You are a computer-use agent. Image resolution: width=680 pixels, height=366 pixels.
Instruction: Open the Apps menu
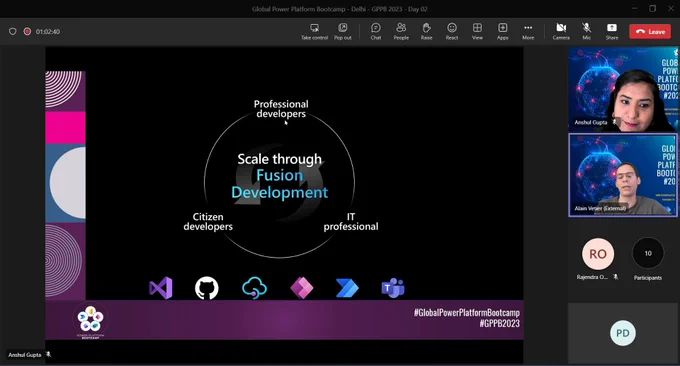point(503,32)
